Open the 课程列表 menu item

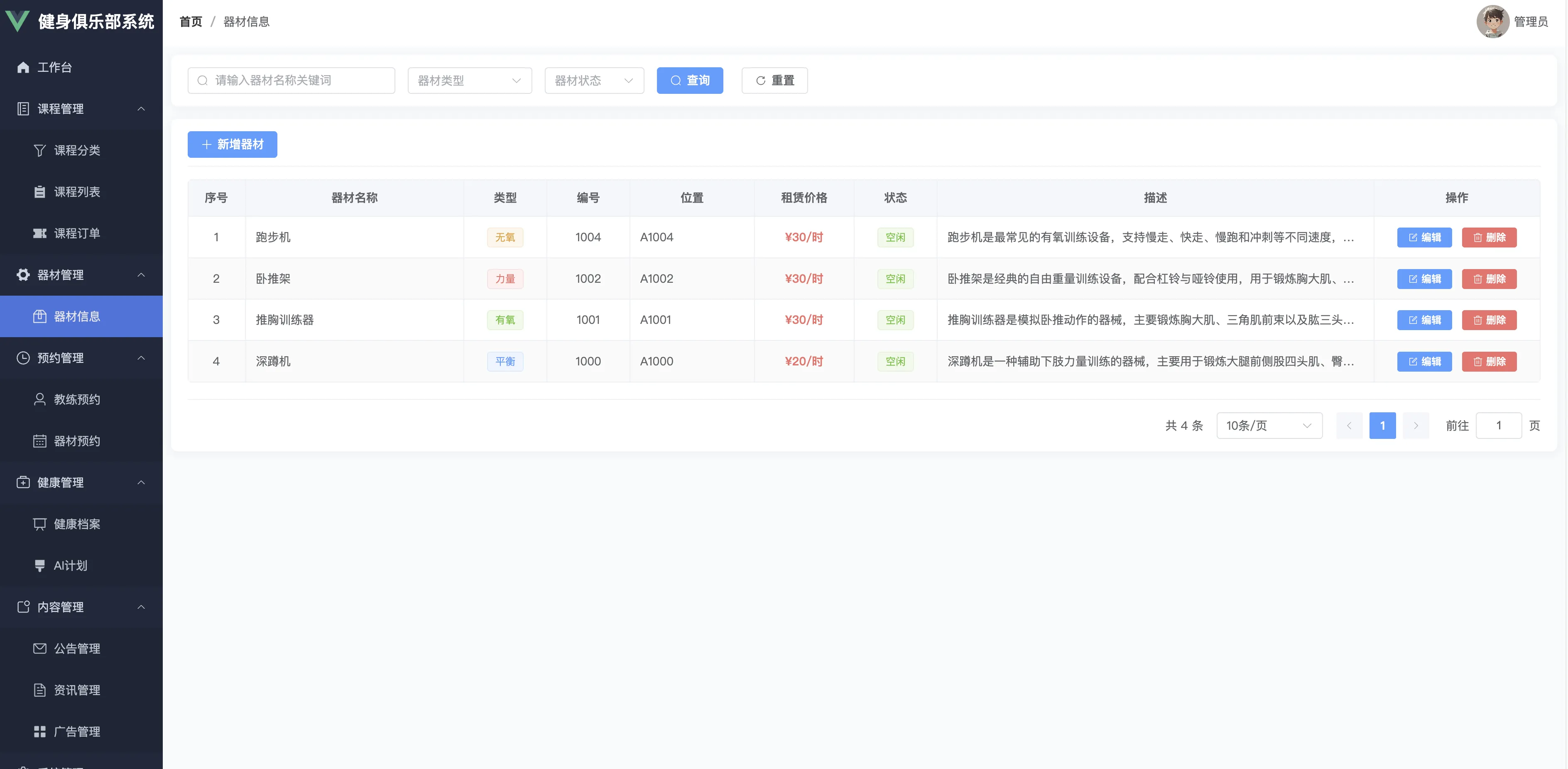[77, 192]
